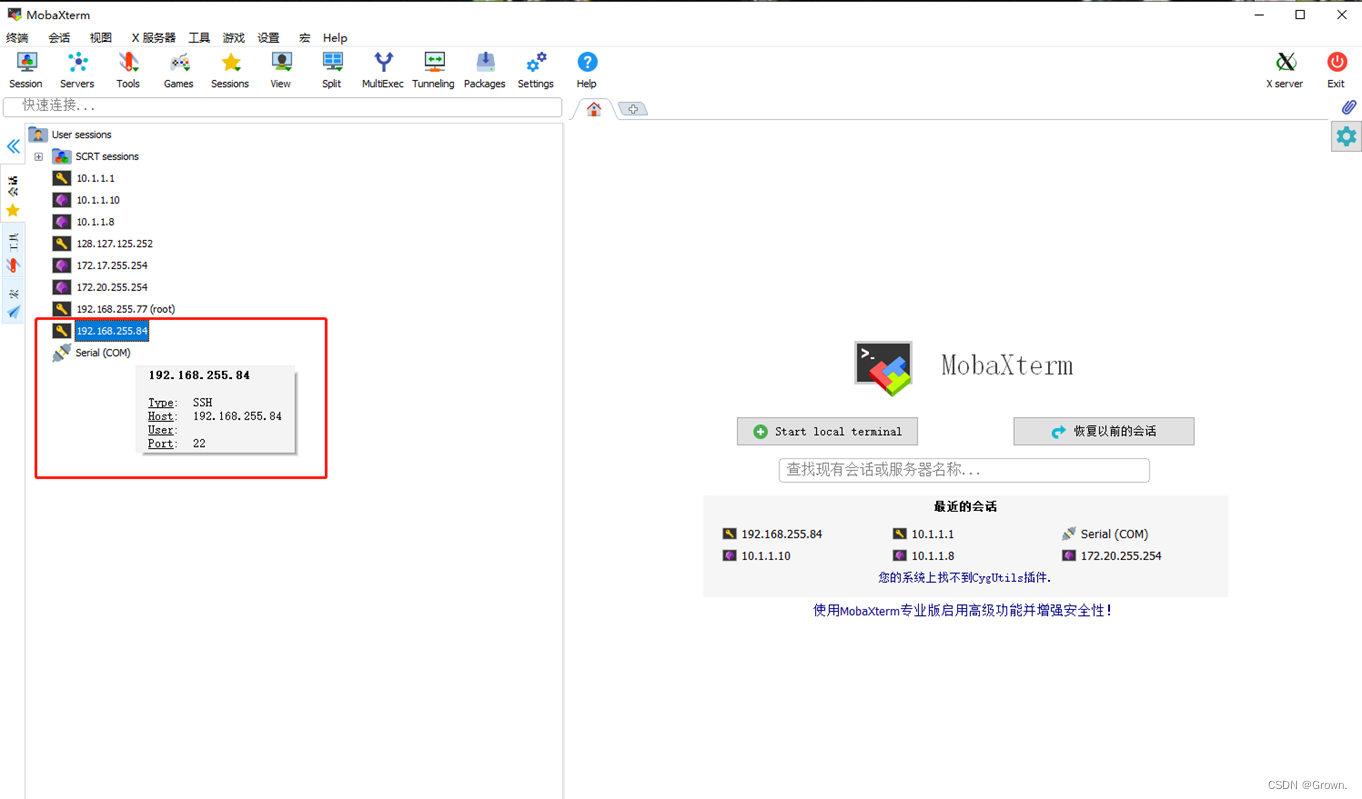
Task: Open the Tunneling toolbar icon
Action: coord(433,70)
